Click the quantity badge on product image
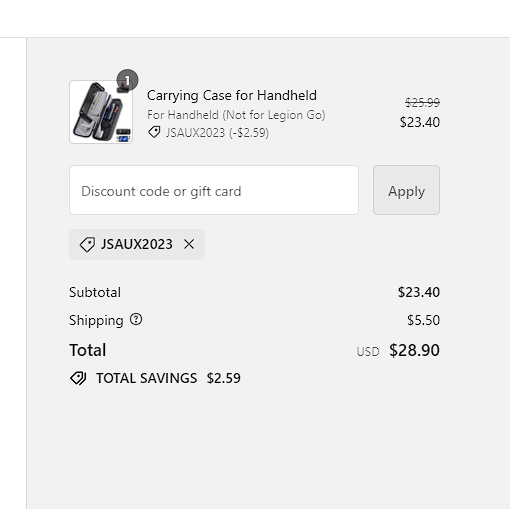510x509 pixels. 127,80
